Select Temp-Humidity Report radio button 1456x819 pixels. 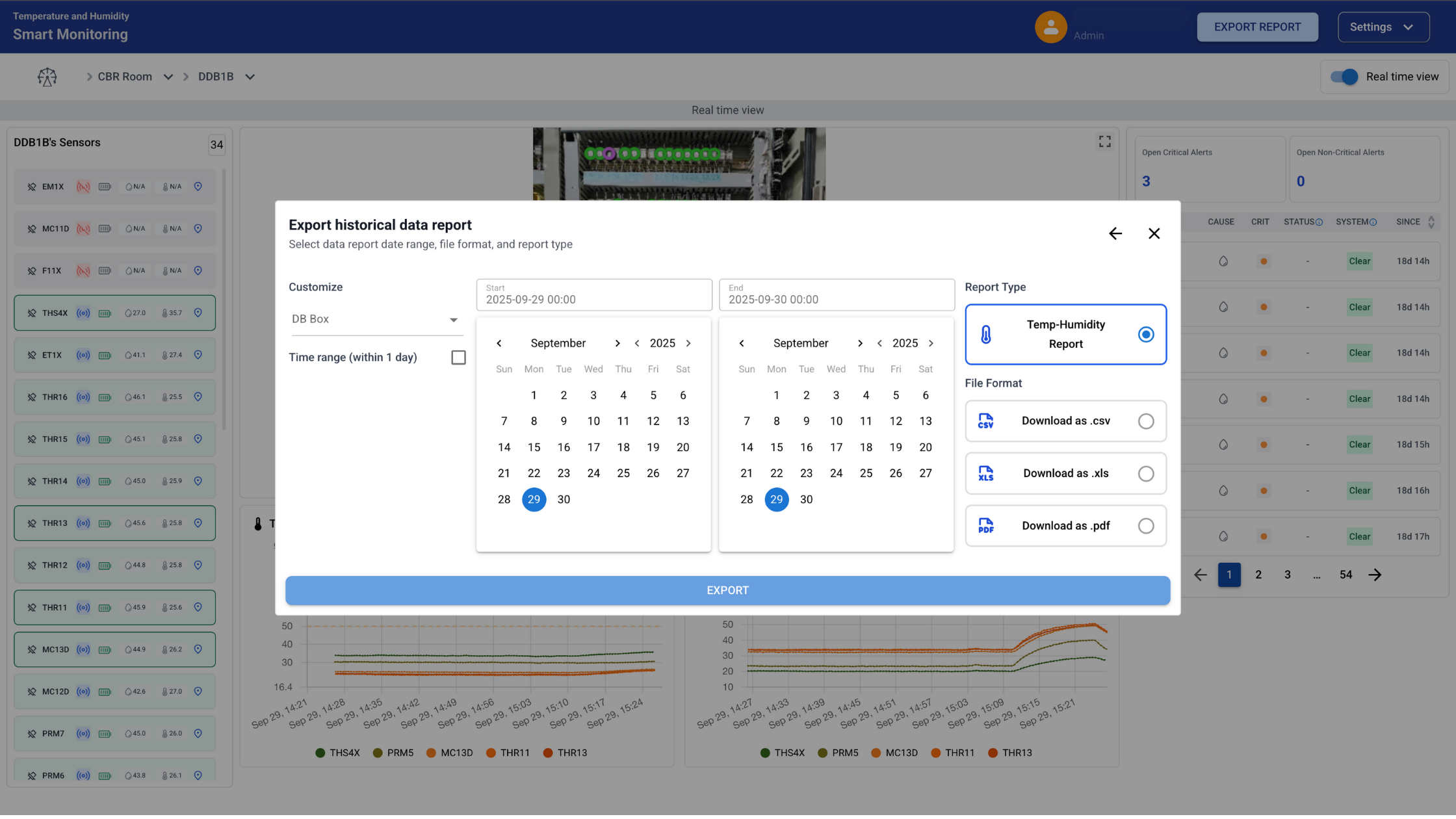click(x=1146, y=335)
